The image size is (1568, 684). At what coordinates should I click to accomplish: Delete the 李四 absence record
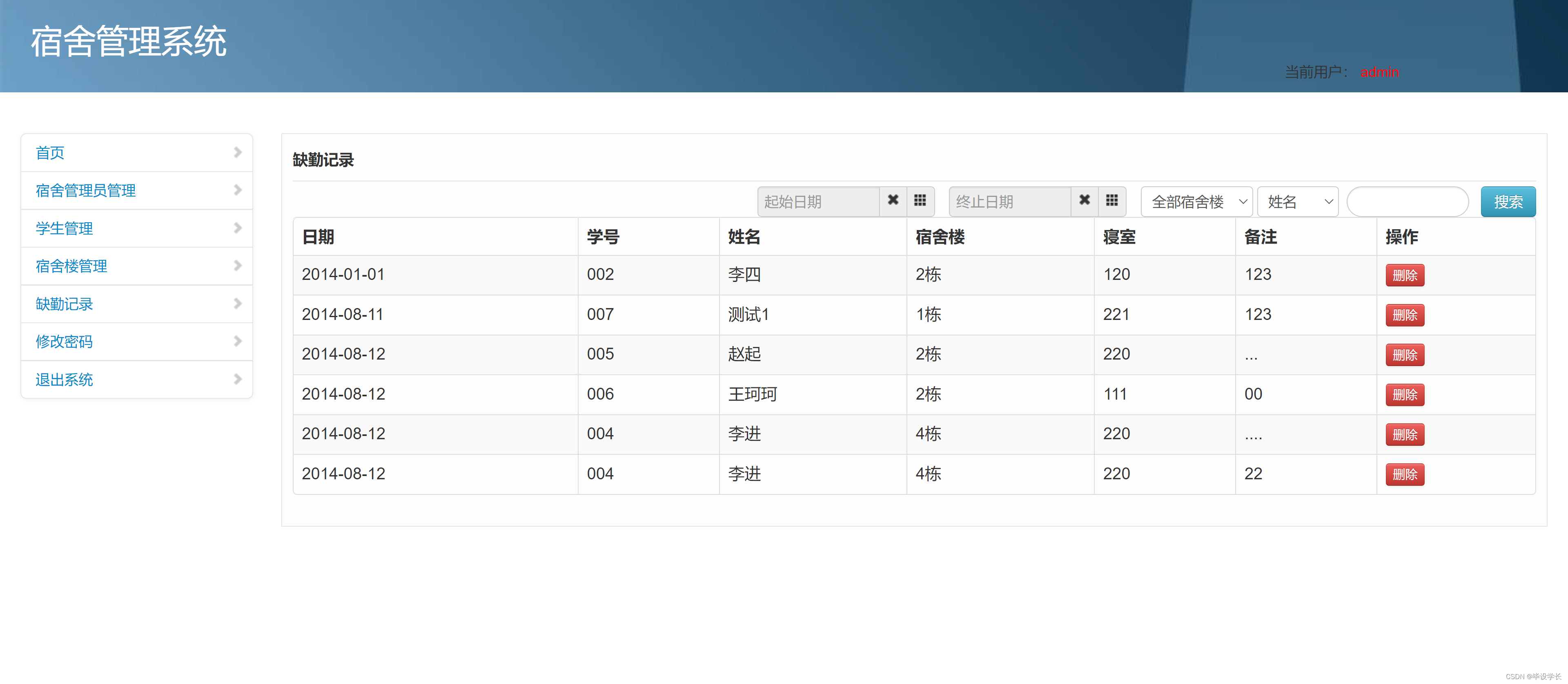point(1404,275)
